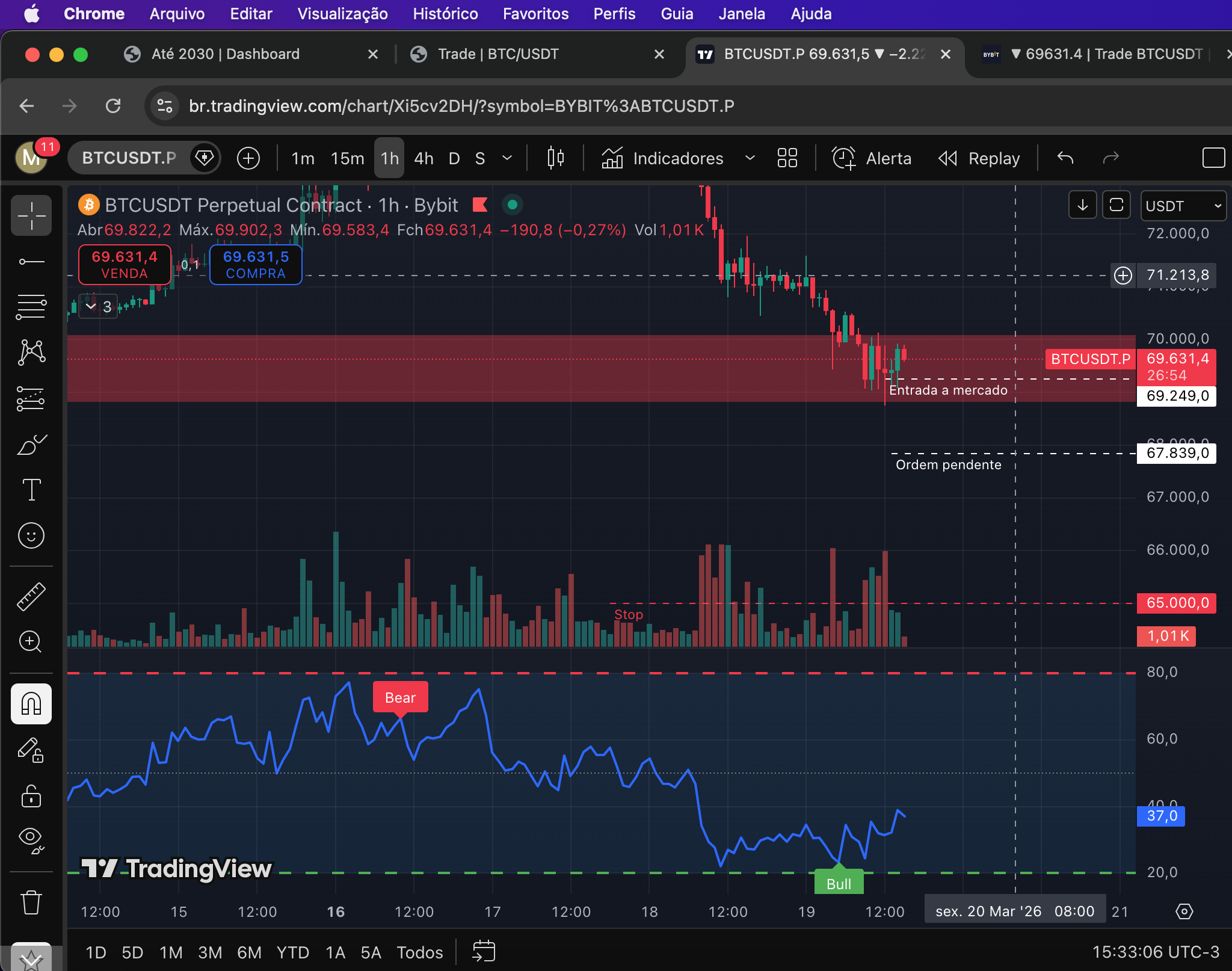The width and height of the screenshot is (1232, 971).
Task: Open the candlestick chart style picker
Action: click(555, 158)
